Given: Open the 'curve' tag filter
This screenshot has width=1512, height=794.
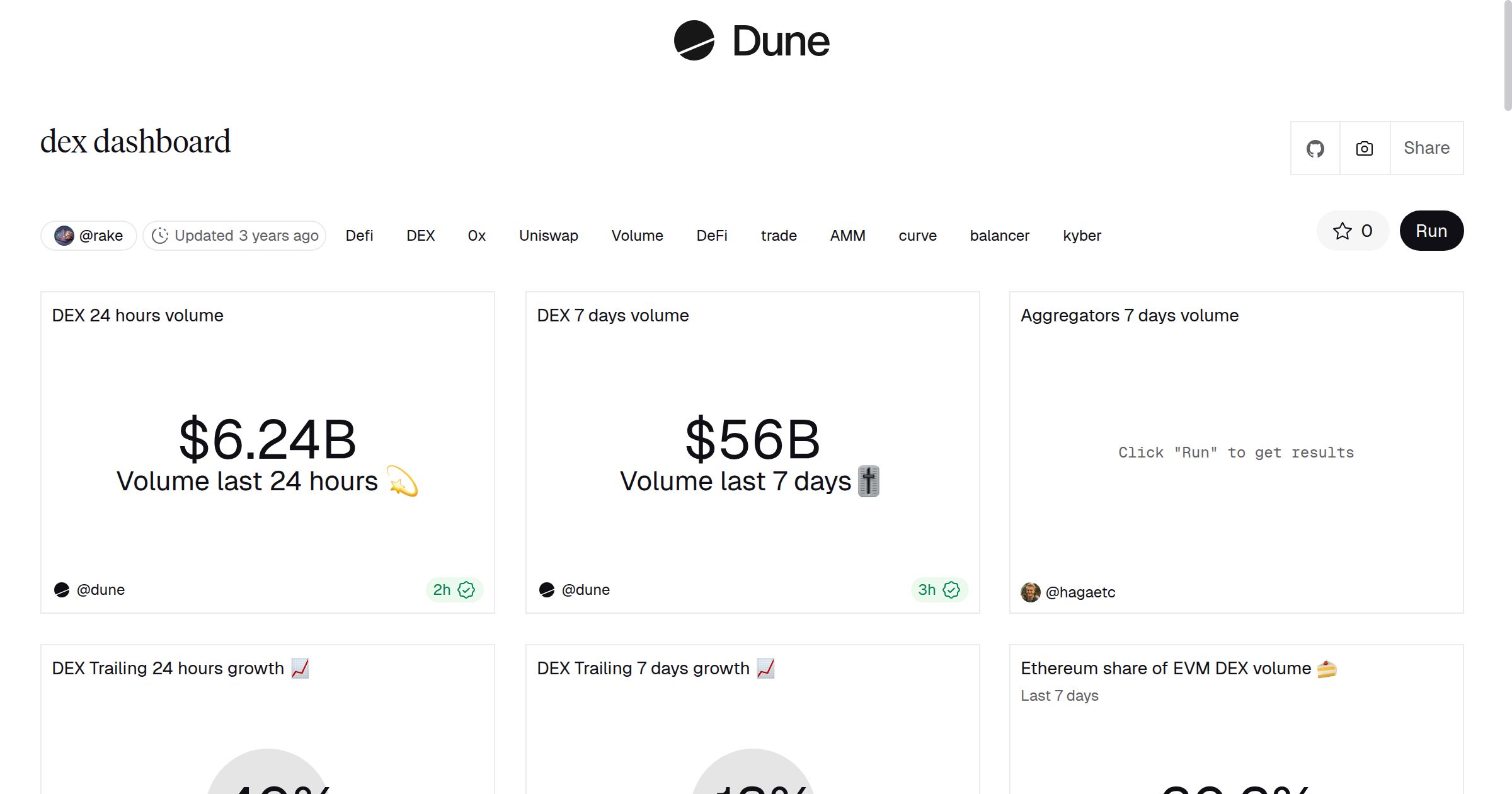Looking at the screenshot, I should click(917, 235).
